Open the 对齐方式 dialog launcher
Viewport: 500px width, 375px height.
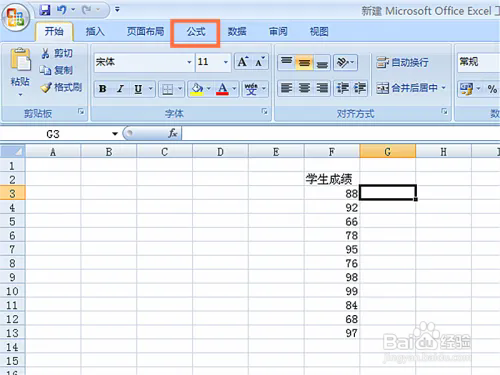pos(444,112)
